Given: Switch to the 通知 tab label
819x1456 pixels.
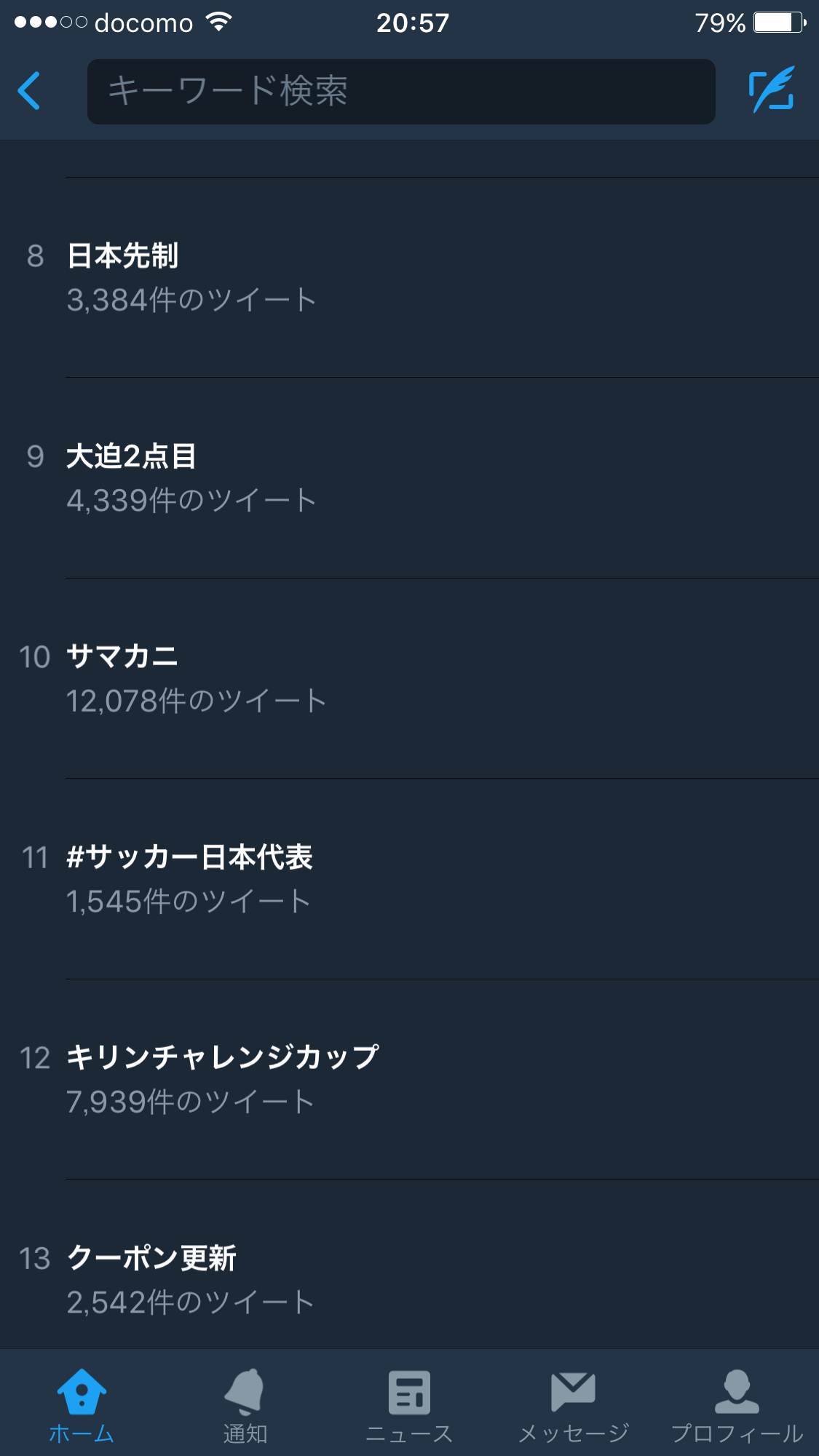Looking at the screenshot, I should point(245,1434).
